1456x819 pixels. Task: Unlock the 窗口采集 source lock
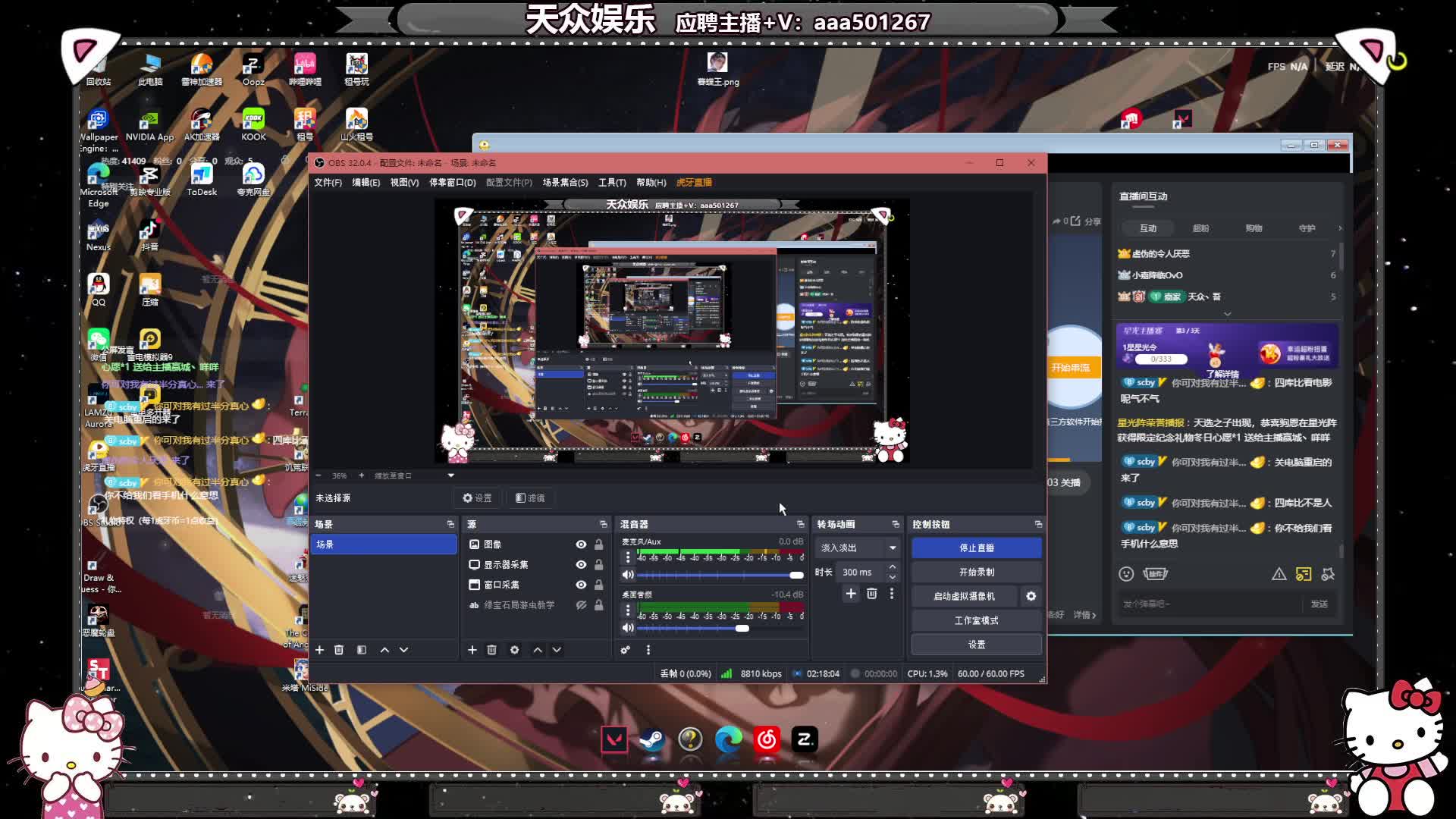point(598,585)
